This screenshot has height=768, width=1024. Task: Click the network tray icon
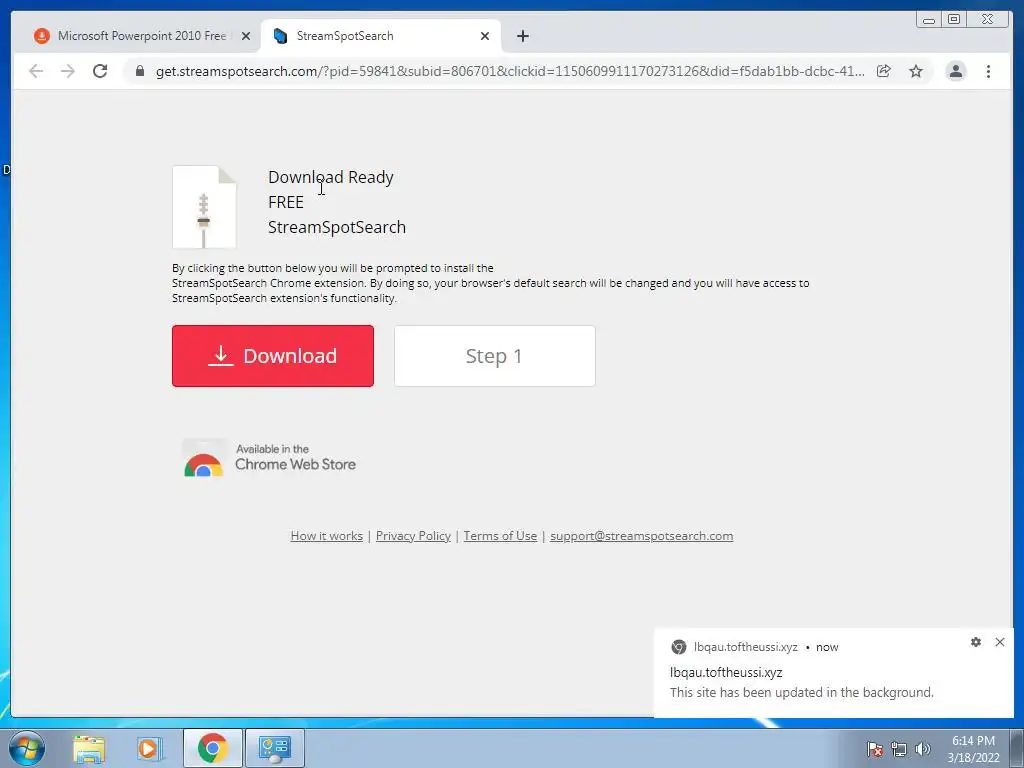tap(899, 749)
